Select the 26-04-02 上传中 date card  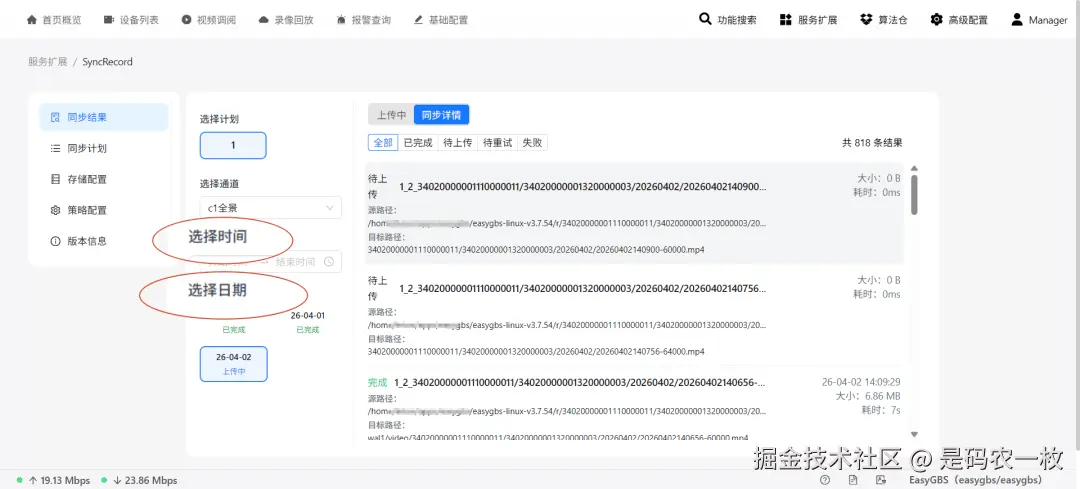point(233,364)
